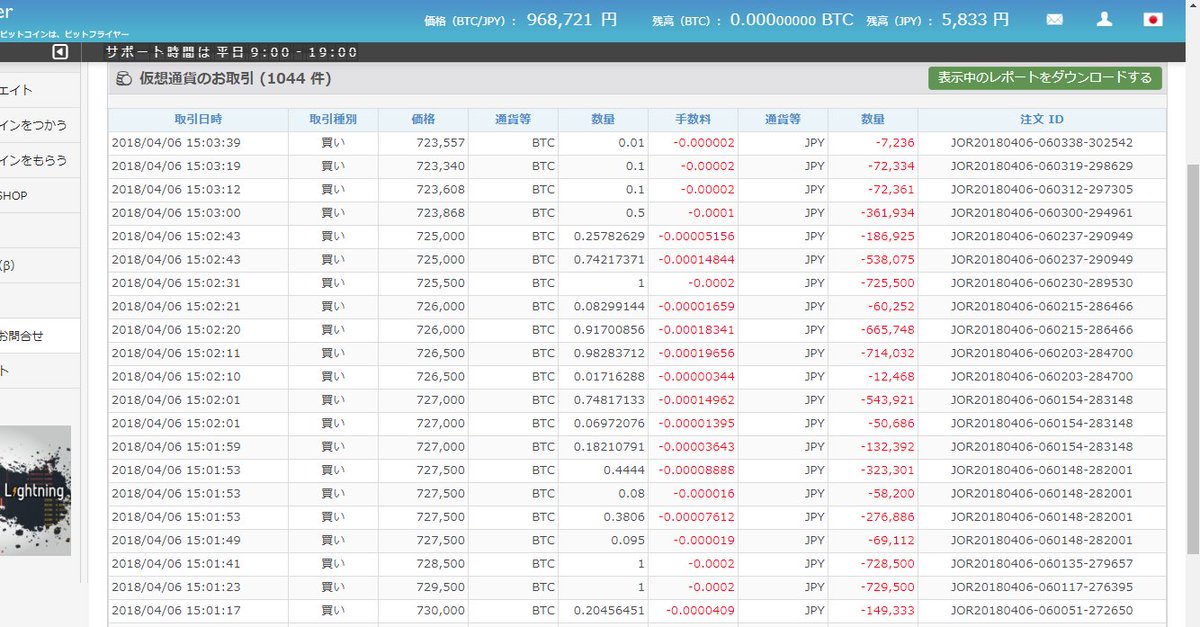Click the JPY amount -7,236

tap(894, 143)
